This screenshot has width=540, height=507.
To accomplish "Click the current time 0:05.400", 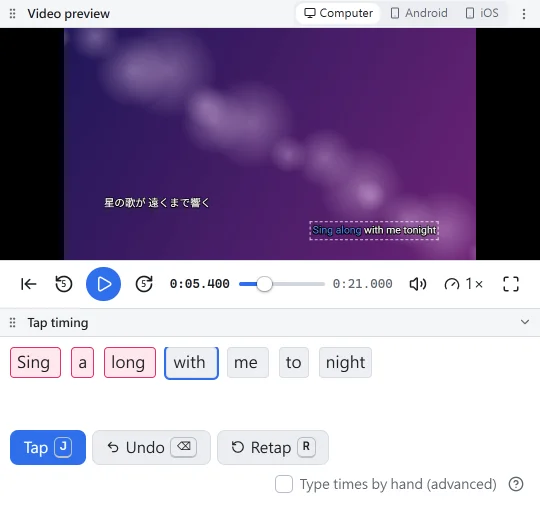I will coord(199,284).
